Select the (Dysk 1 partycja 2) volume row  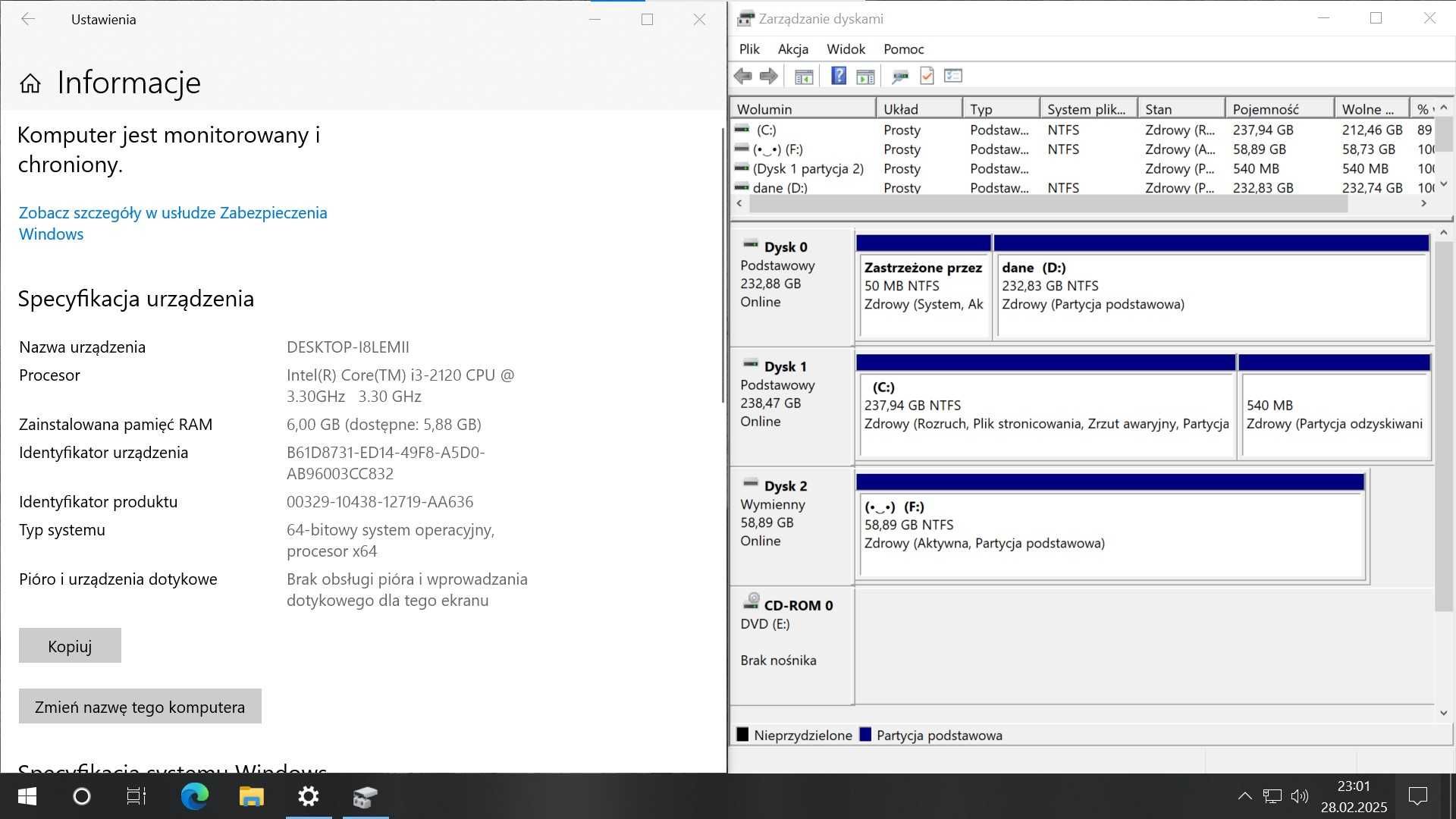1083,169
